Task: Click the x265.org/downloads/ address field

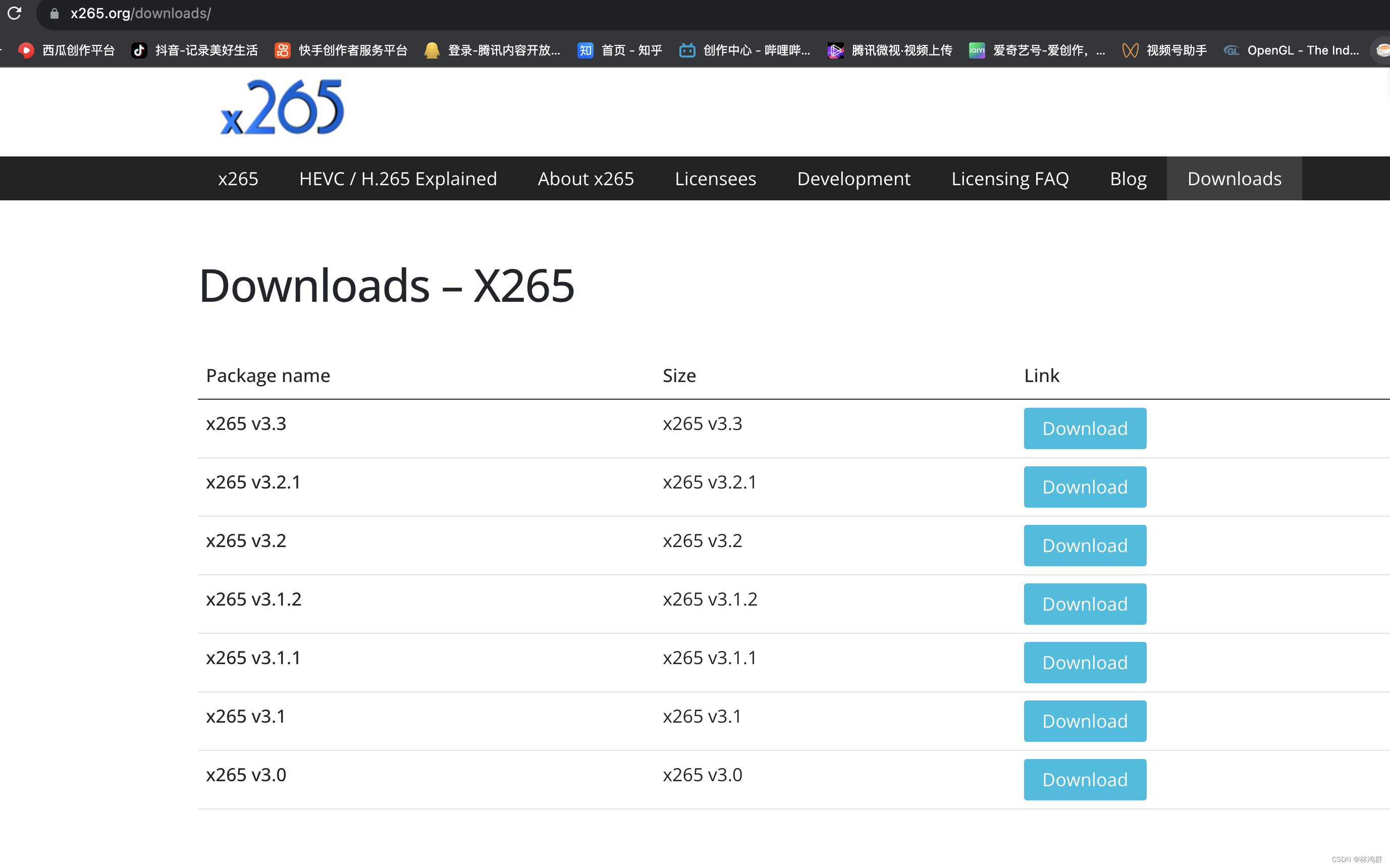Action: 140,13
